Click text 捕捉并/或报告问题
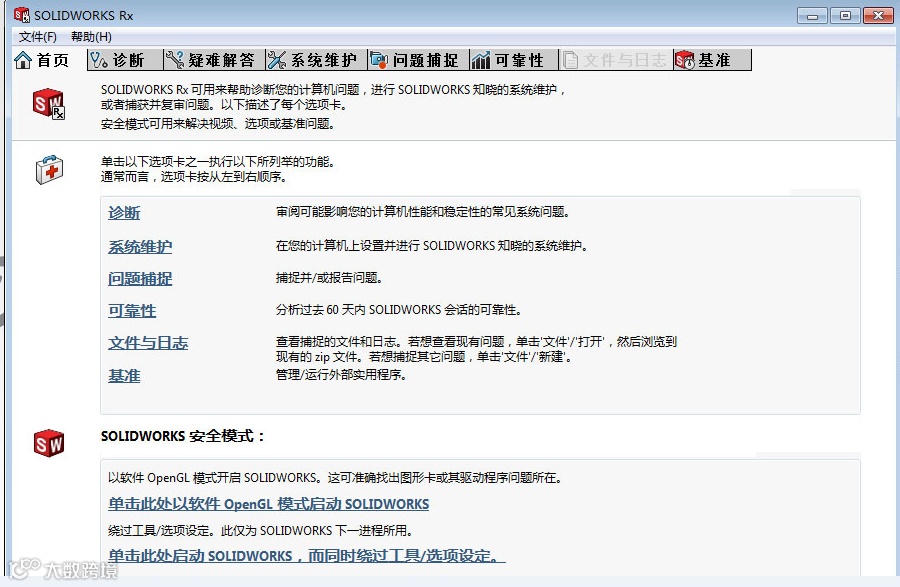Screen dimensions: 900x587 point(329,278)
